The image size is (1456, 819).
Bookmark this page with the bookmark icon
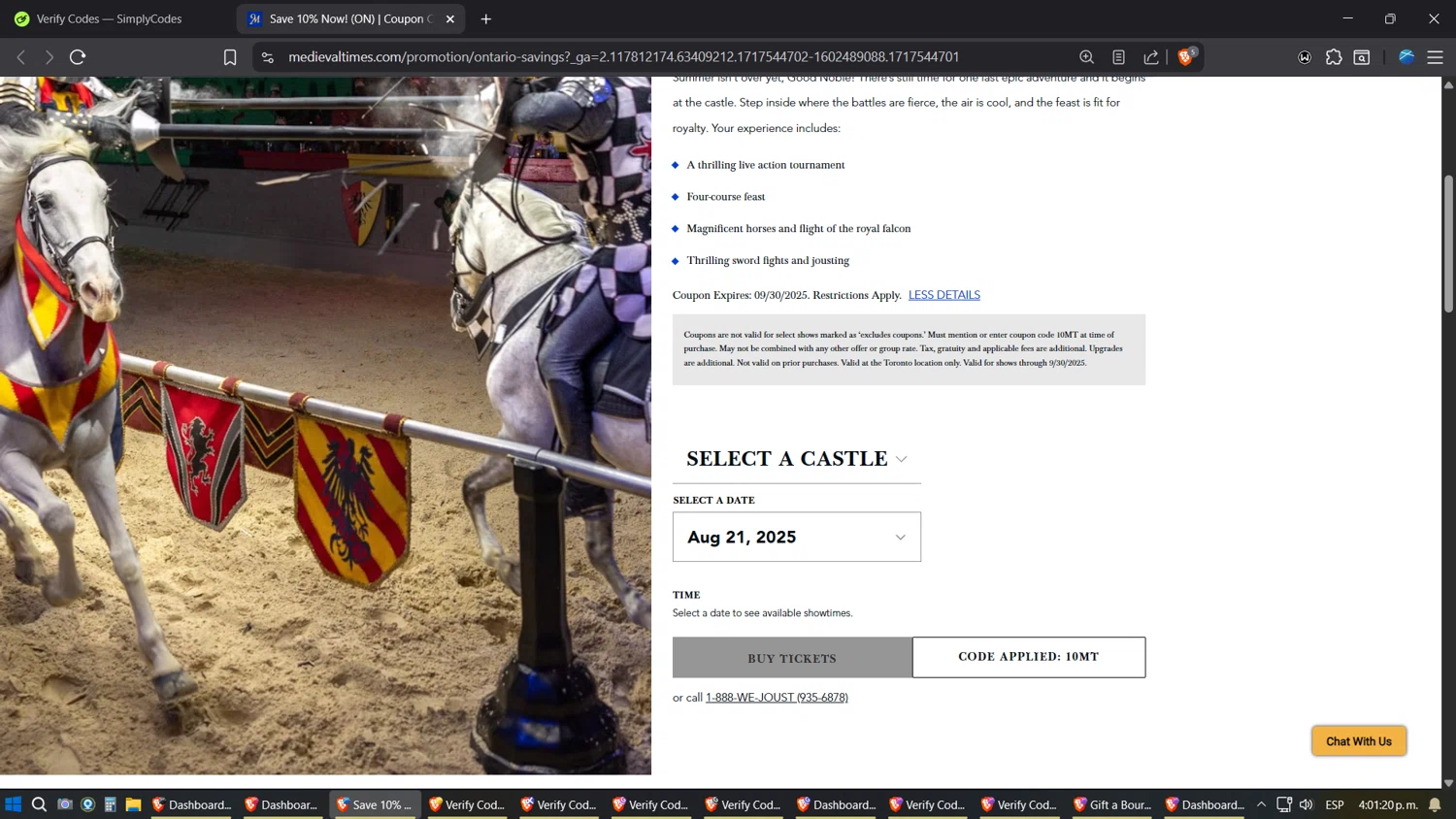point(230,57)
